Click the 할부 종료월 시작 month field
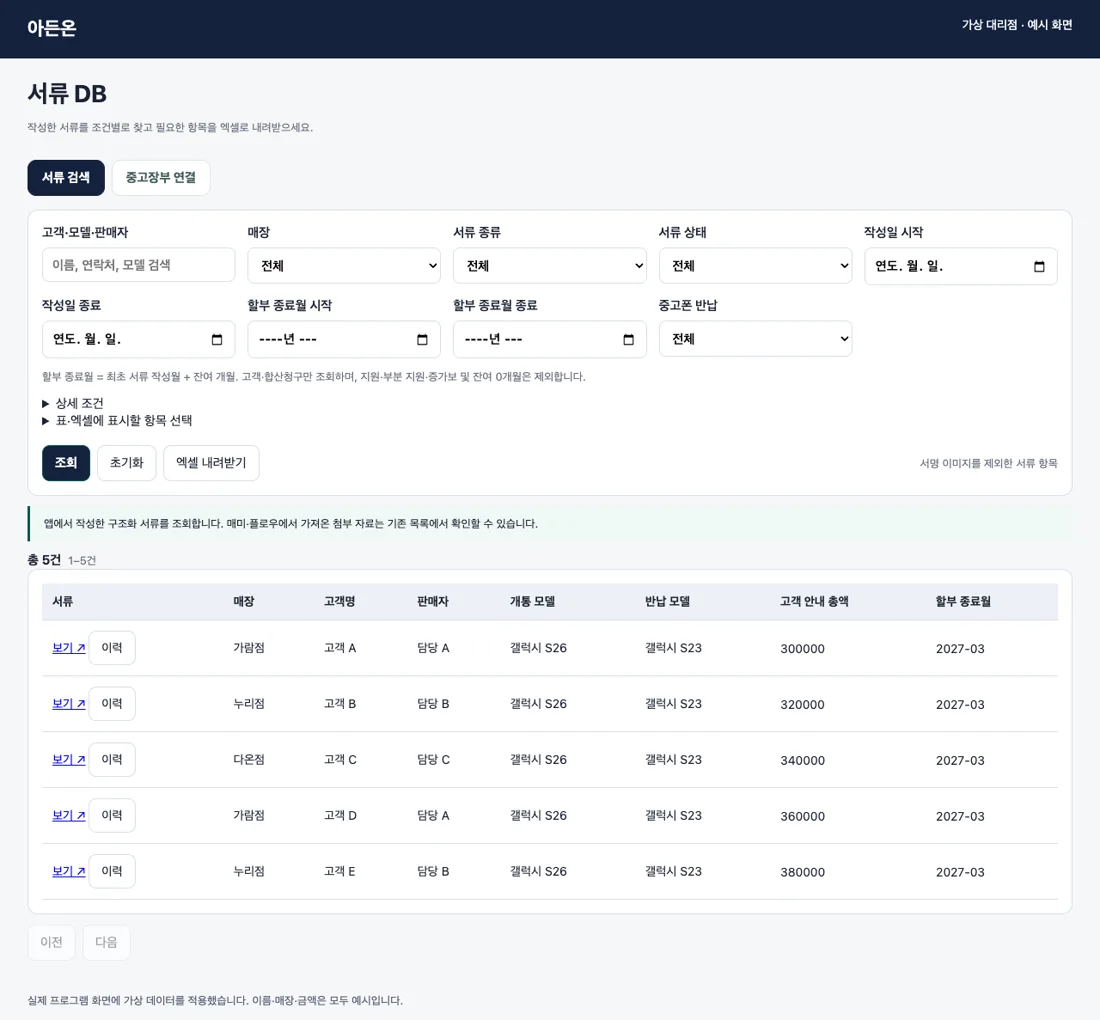1100x1020 pixels. 344,340
